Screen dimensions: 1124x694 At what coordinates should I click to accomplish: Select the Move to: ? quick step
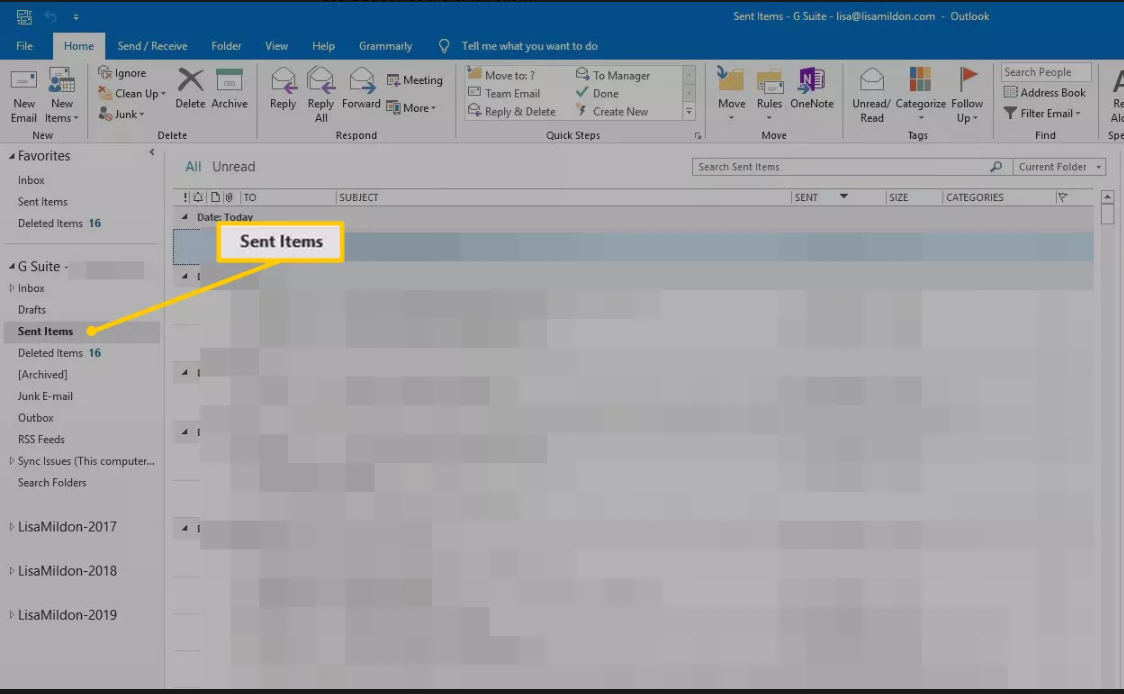point(501,75)
